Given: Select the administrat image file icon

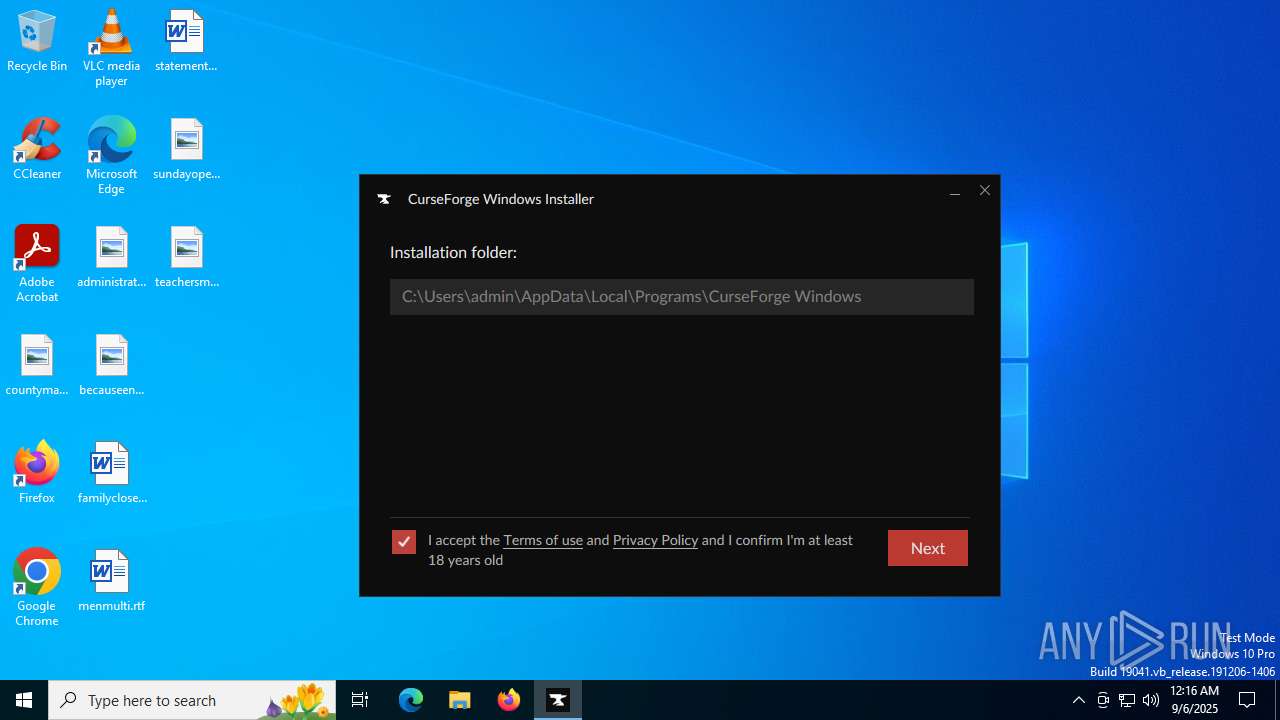Looking at the screenshot, I should pos(111,258).
